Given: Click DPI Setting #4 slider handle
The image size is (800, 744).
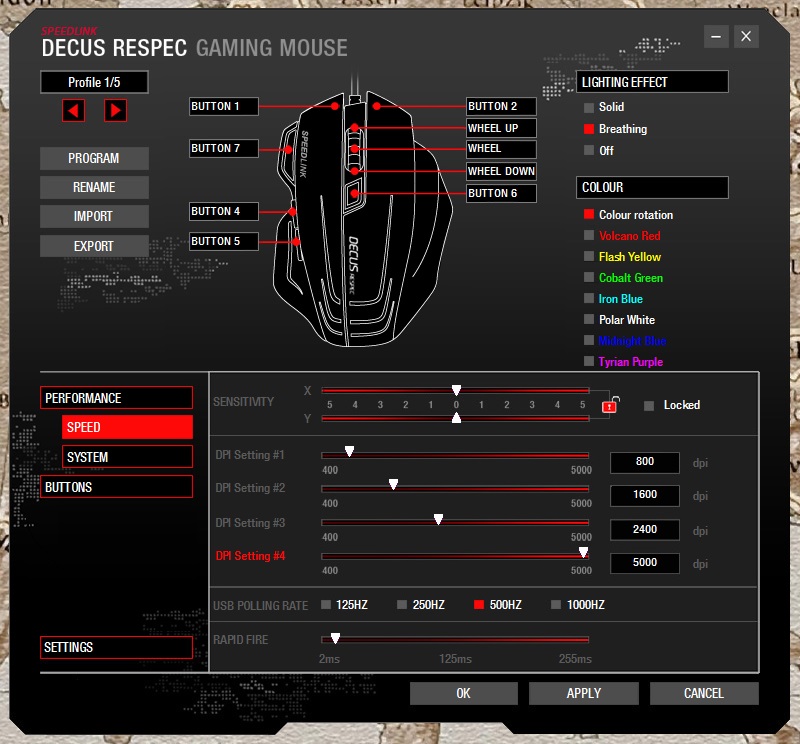Looking at the screenshot, I should 584,552.
